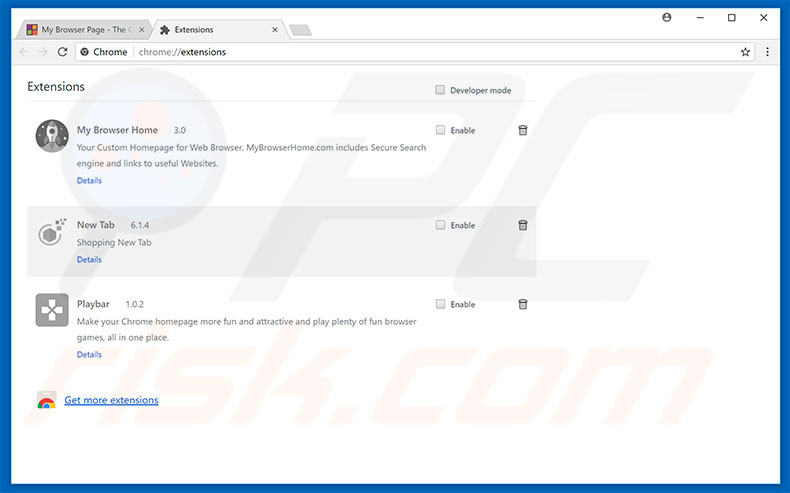Click the New Tab extension icon
790x493 pixels.
(52, 232)
